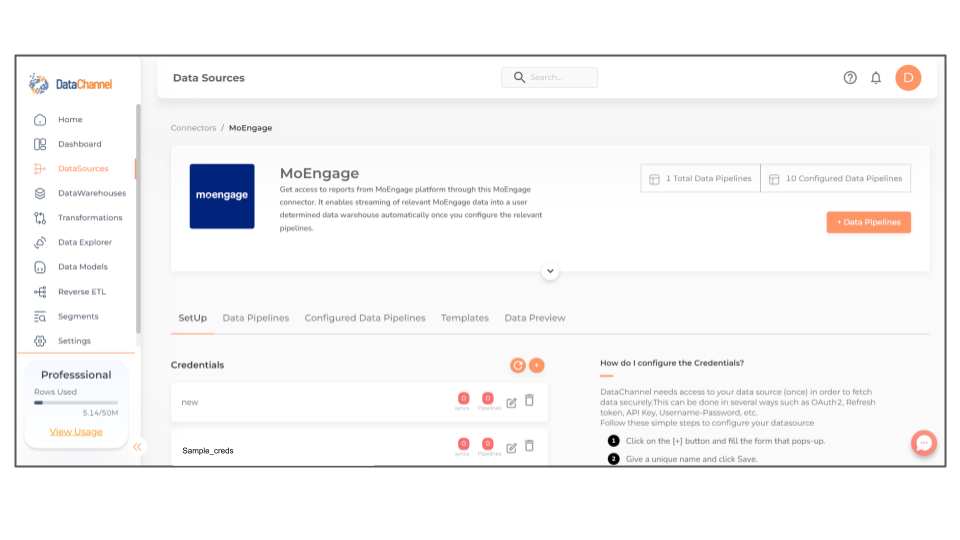Click the DataChannel logo

click(70, 84)
